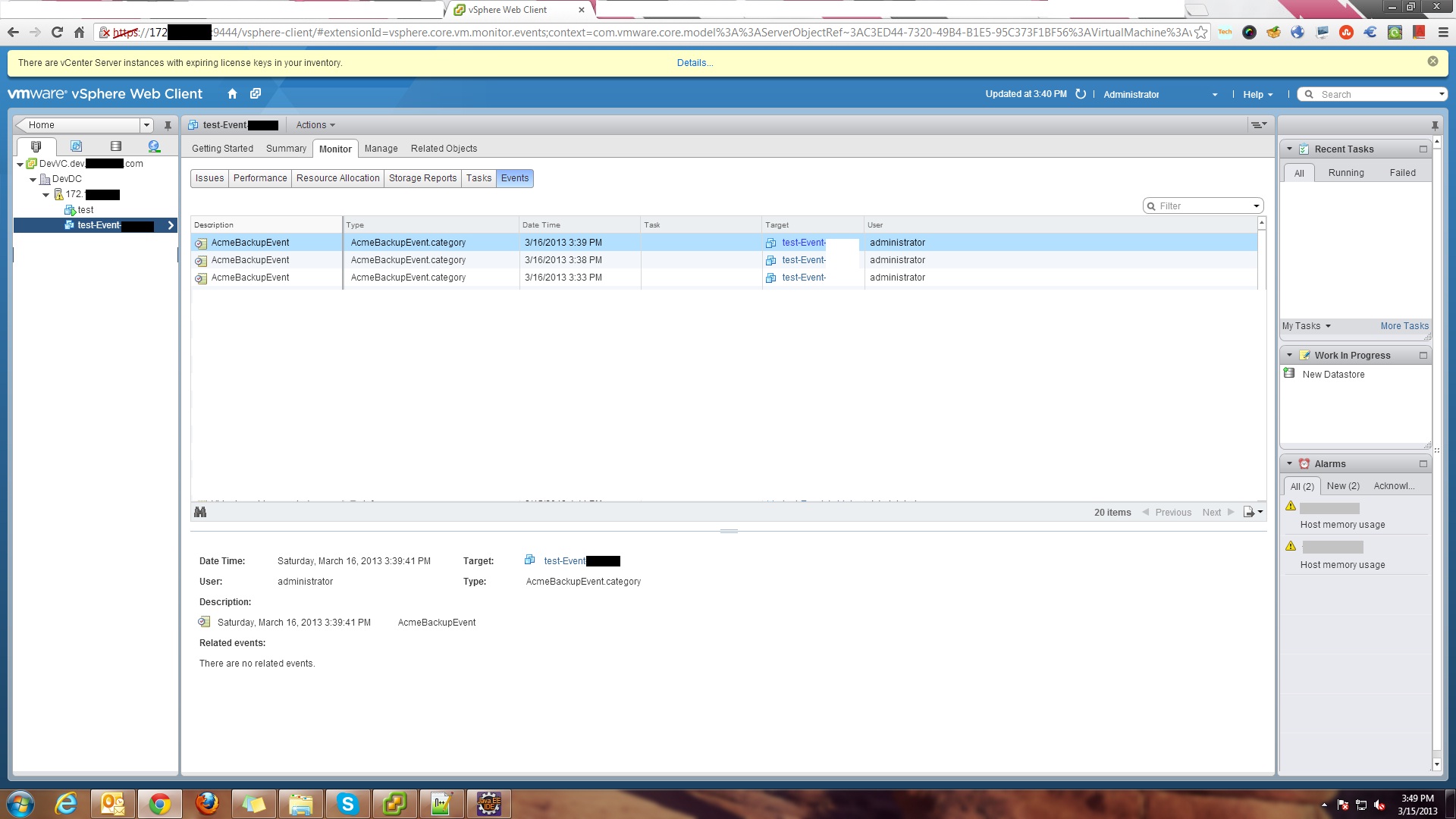Click the More Tasks link
This screenshot has height=819, width=1456.
pyautogui.click(x=1404, y=326)
